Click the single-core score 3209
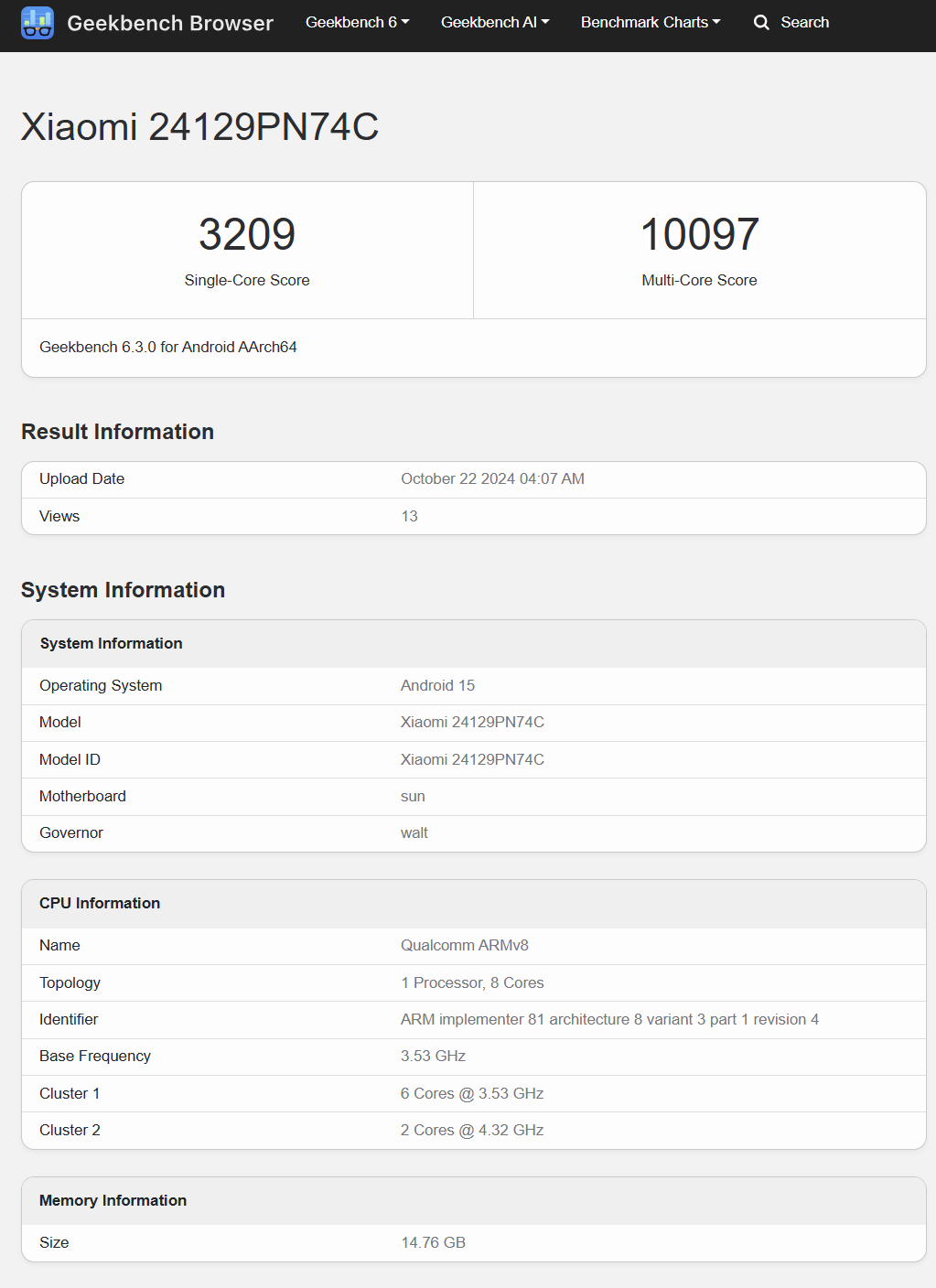The image size is (936, 1288). pos(247,234)
